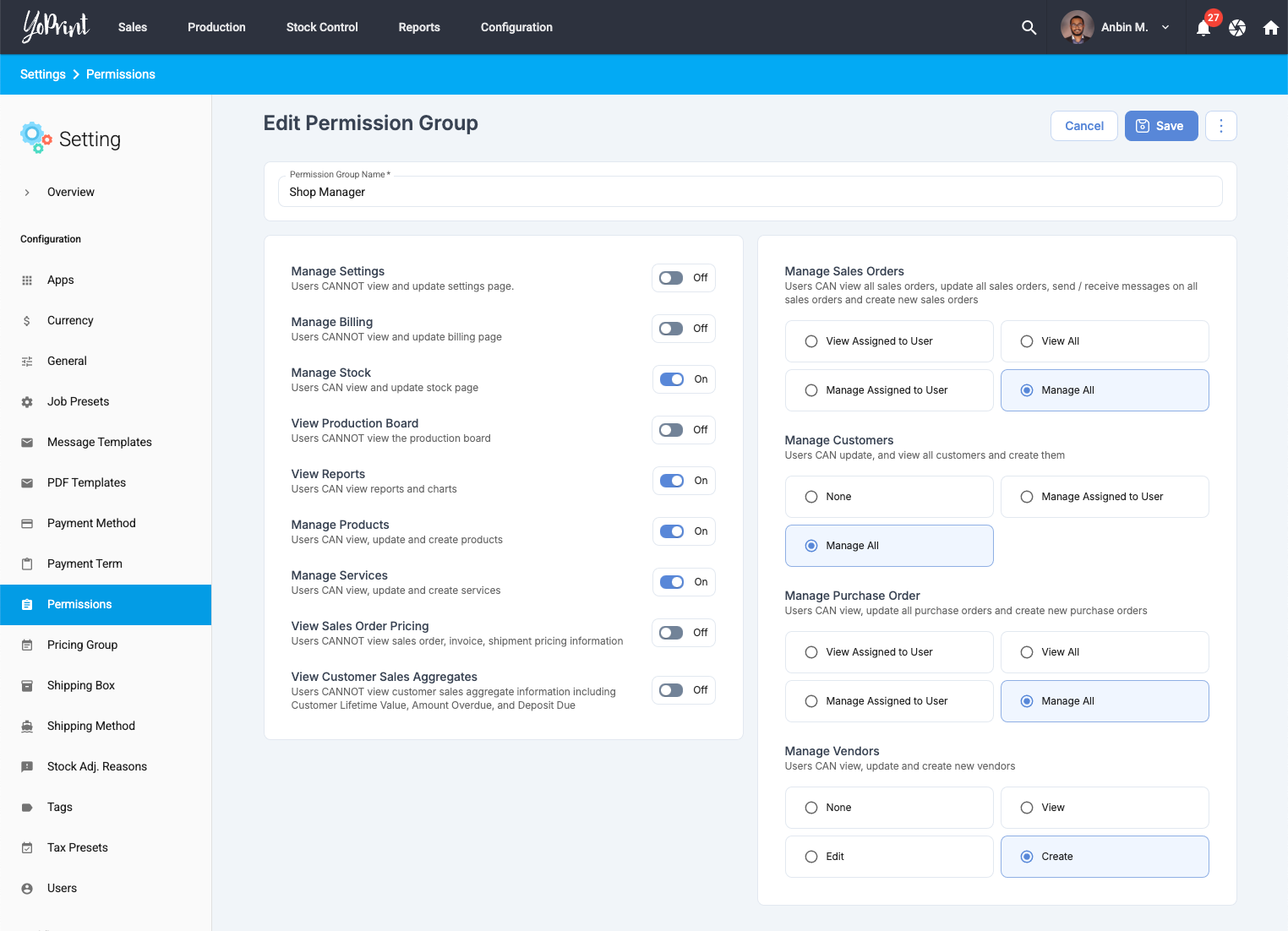Click the Cancel button
The image size is (1288, 931).
(x=1083, y=126)
